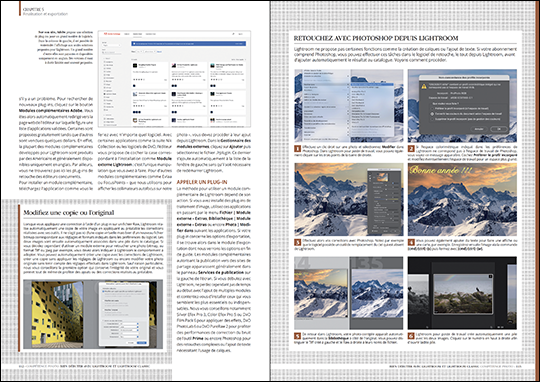Click the resolution field in the edit-copy dialog
The image size is (540, 382).
pos(129,333)
